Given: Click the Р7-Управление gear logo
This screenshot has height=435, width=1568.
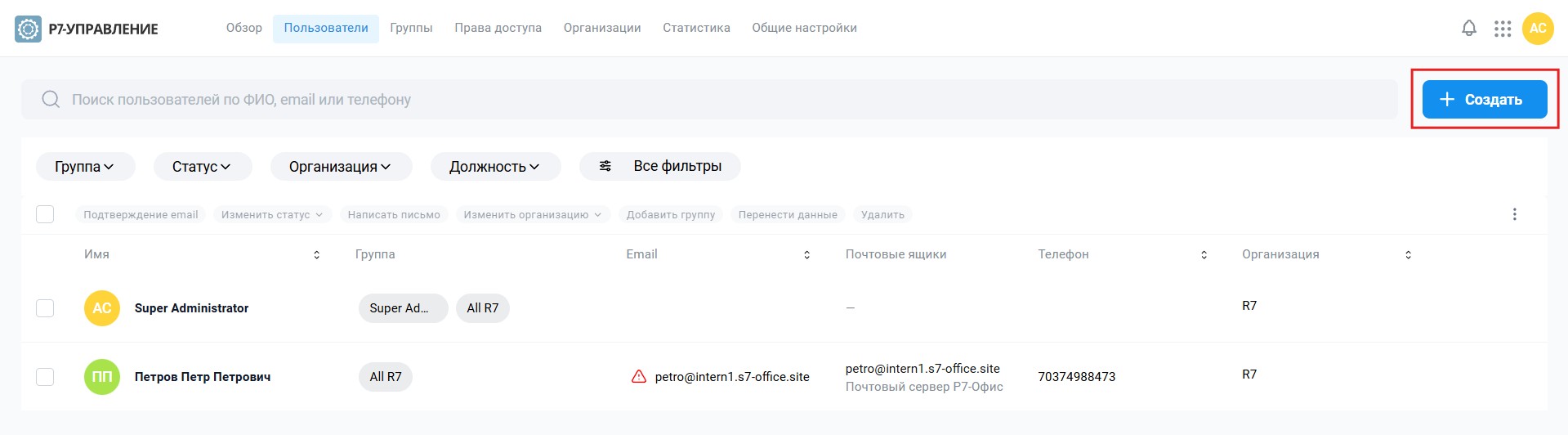Looking at the screenshot, I should point(29,29).
